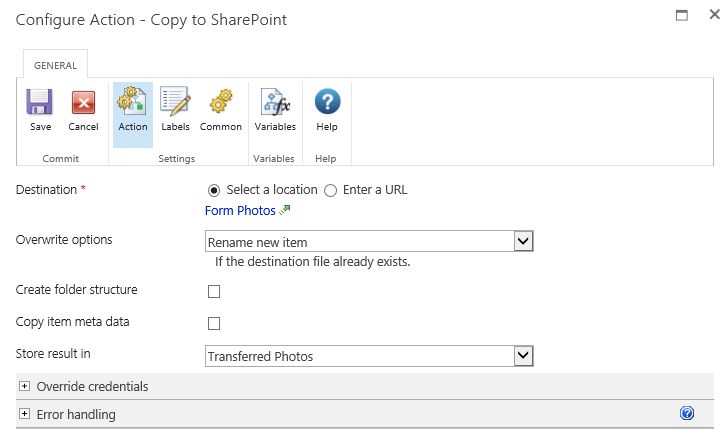The image size is (723, 445).
Task: Open the Store result in dropdown
Action: tap(369, 356)
